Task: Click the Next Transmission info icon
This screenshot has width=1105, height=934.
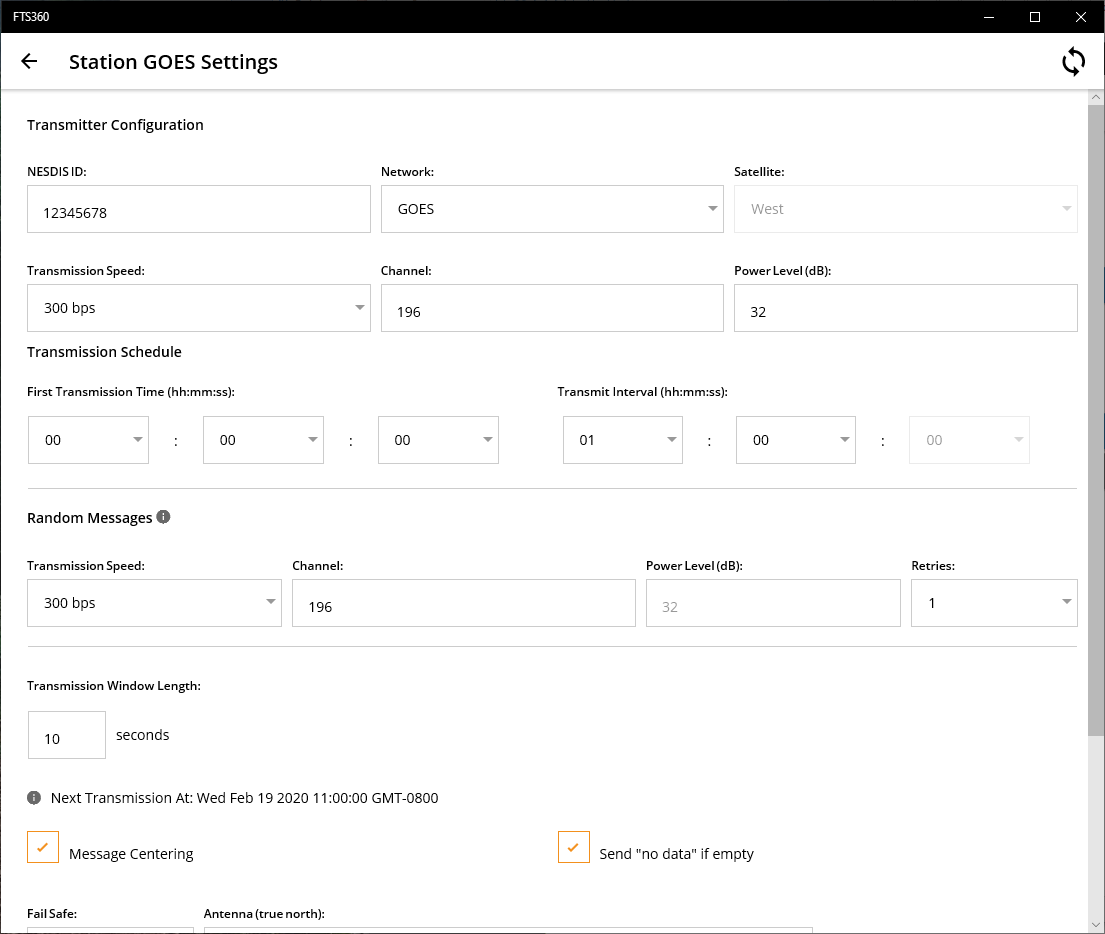Action: point(34,797)
